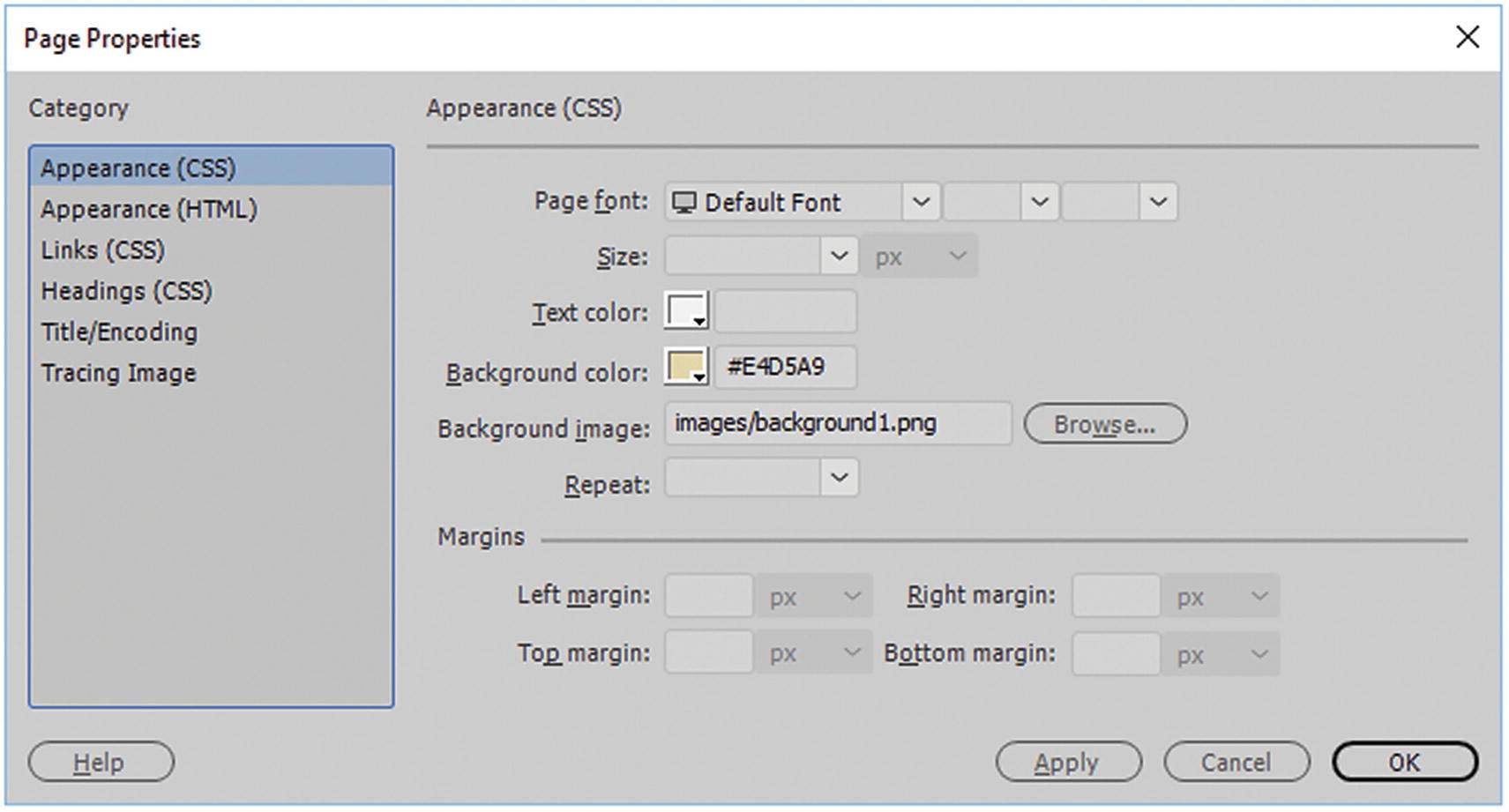Close the Page Properties dialog

[x=1468, y=37]
